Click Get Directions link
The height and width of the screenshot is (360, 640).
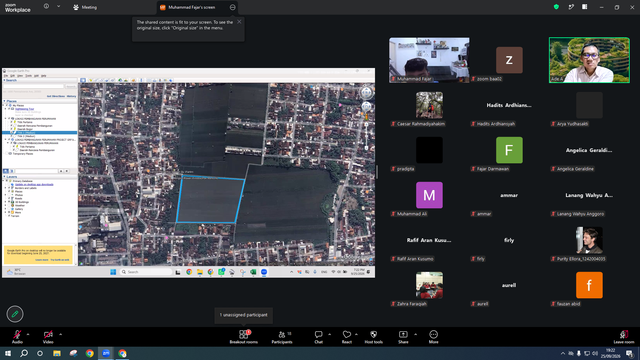(56, 96)
